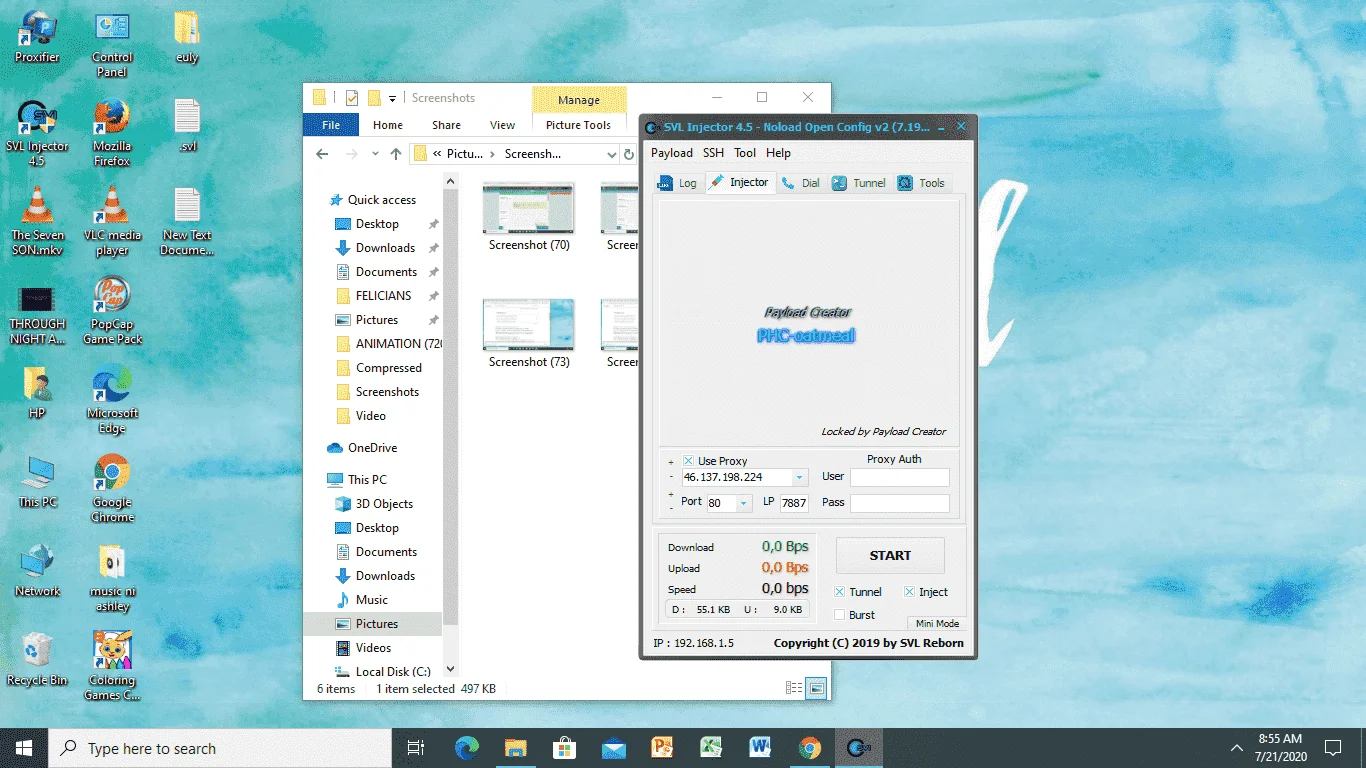
Task: Open the FELICIANS folder in Quick access
Action: [x=383, y=296]
